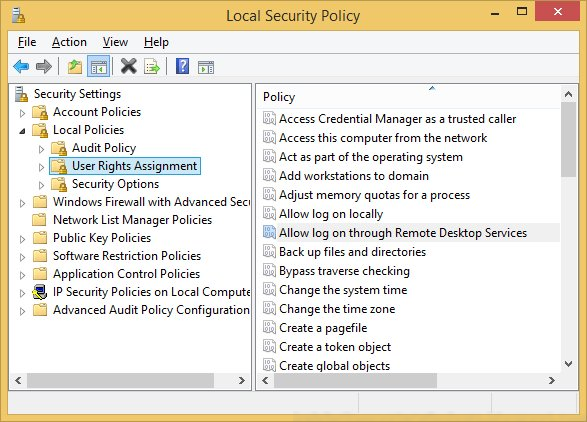Click icon beside Bypass traverse checking
Viewport: 587px width, 422px height.
[269, 271]
